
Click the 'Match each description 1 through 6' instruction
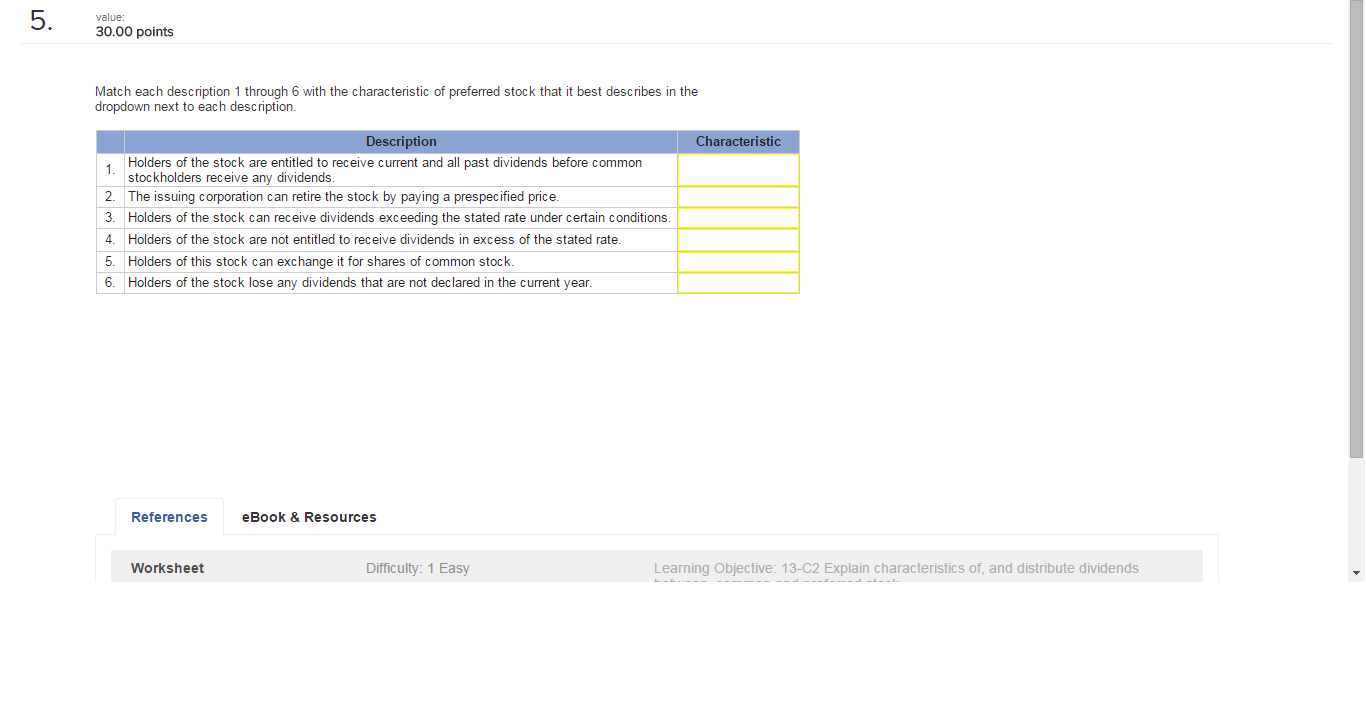[x=397, y=99]
